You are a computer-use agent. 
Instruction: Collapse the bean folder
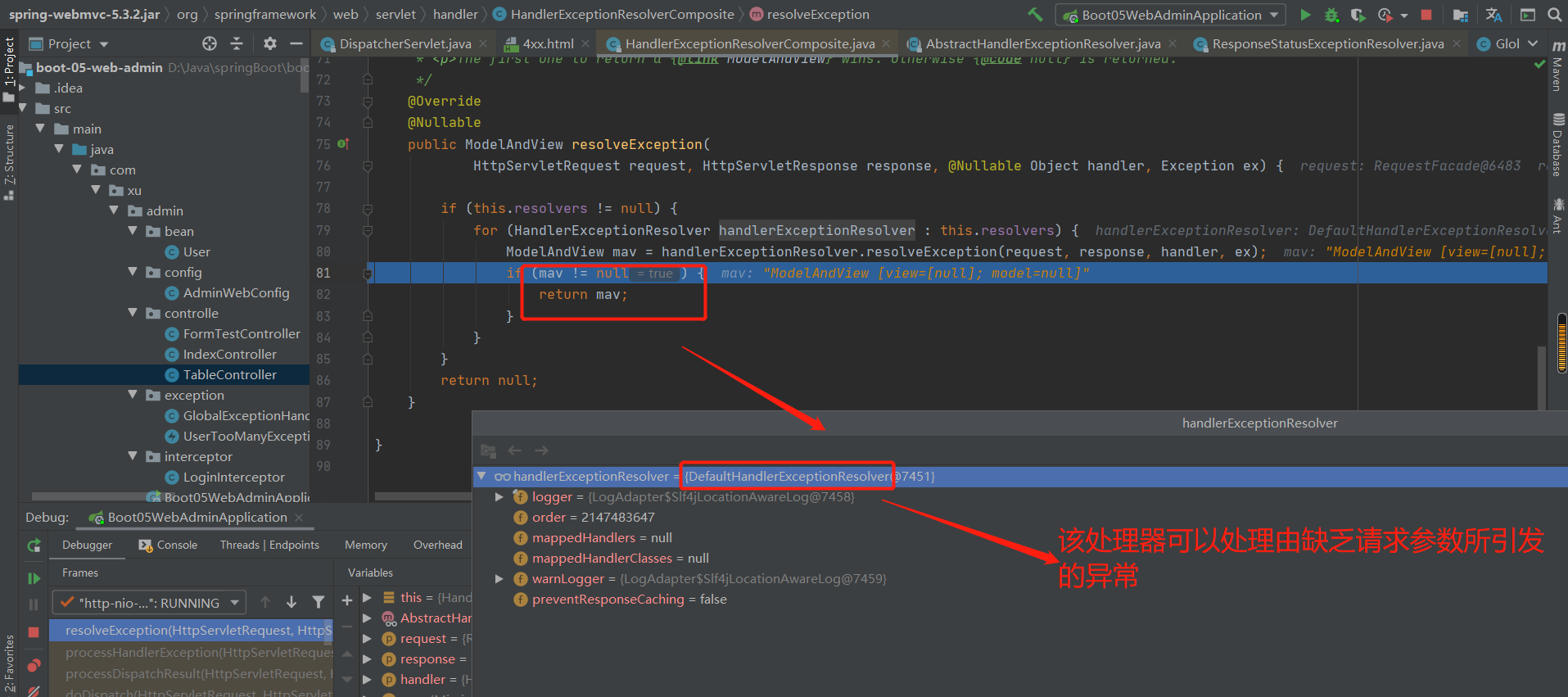pyautogui.click(x=133, y=231)
